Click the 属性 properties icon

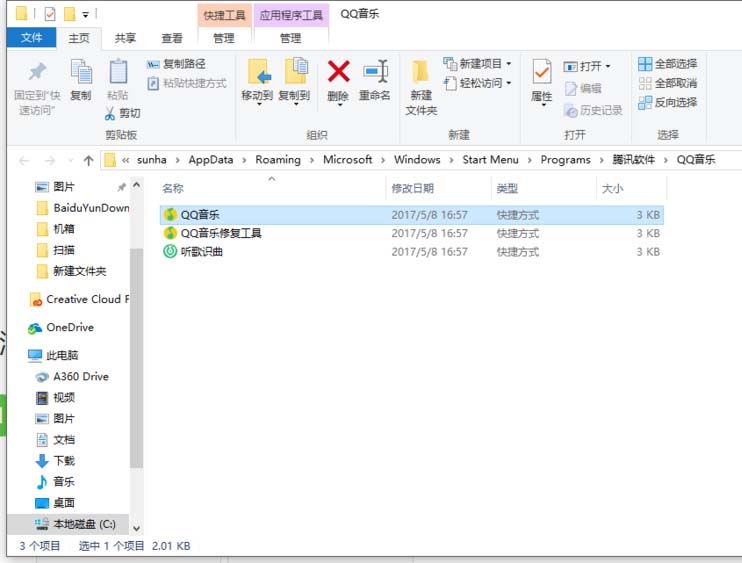pos(541,72)
